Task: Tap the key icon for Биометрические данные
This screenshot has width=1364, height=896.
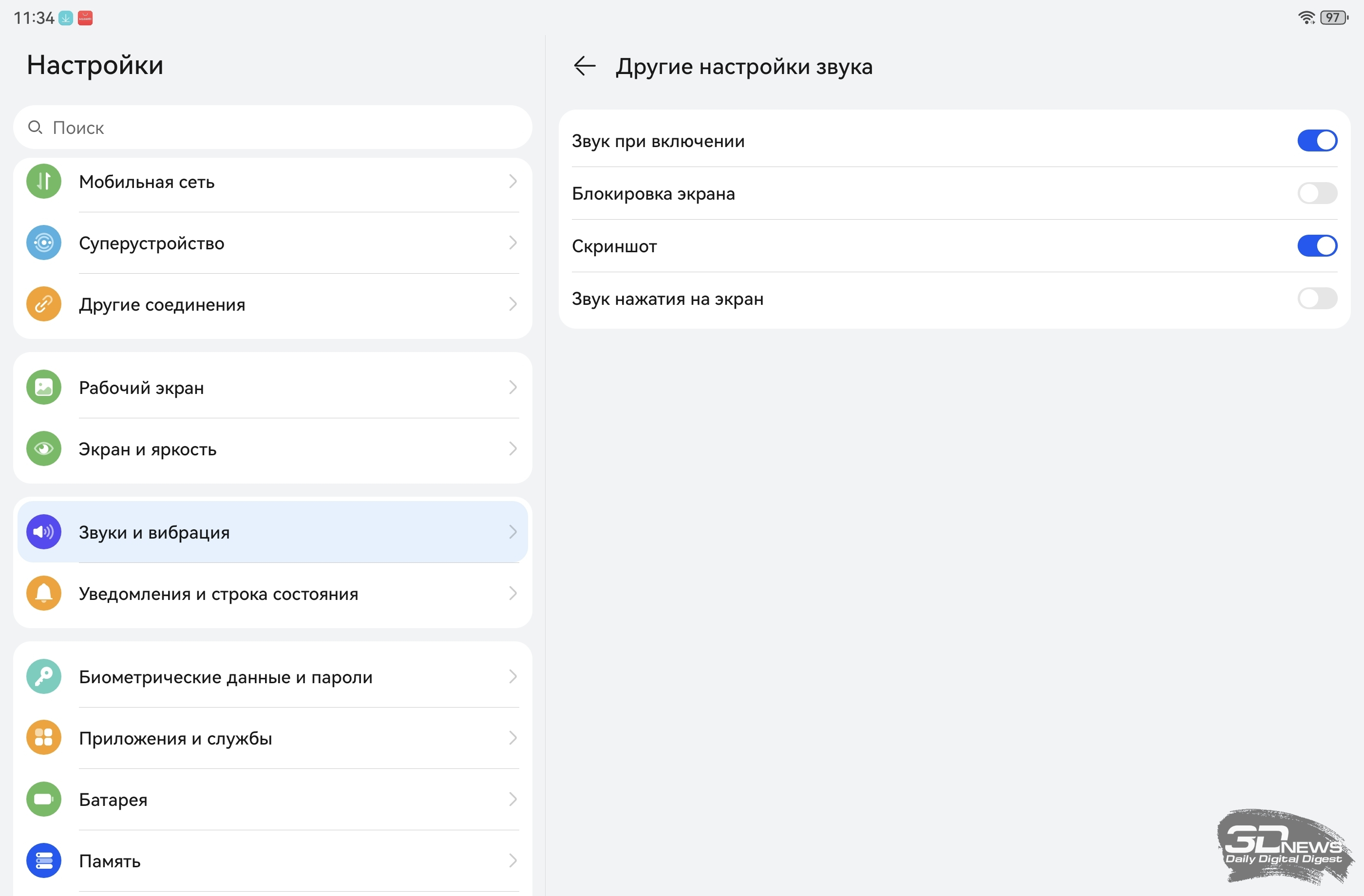Action: 43,676
